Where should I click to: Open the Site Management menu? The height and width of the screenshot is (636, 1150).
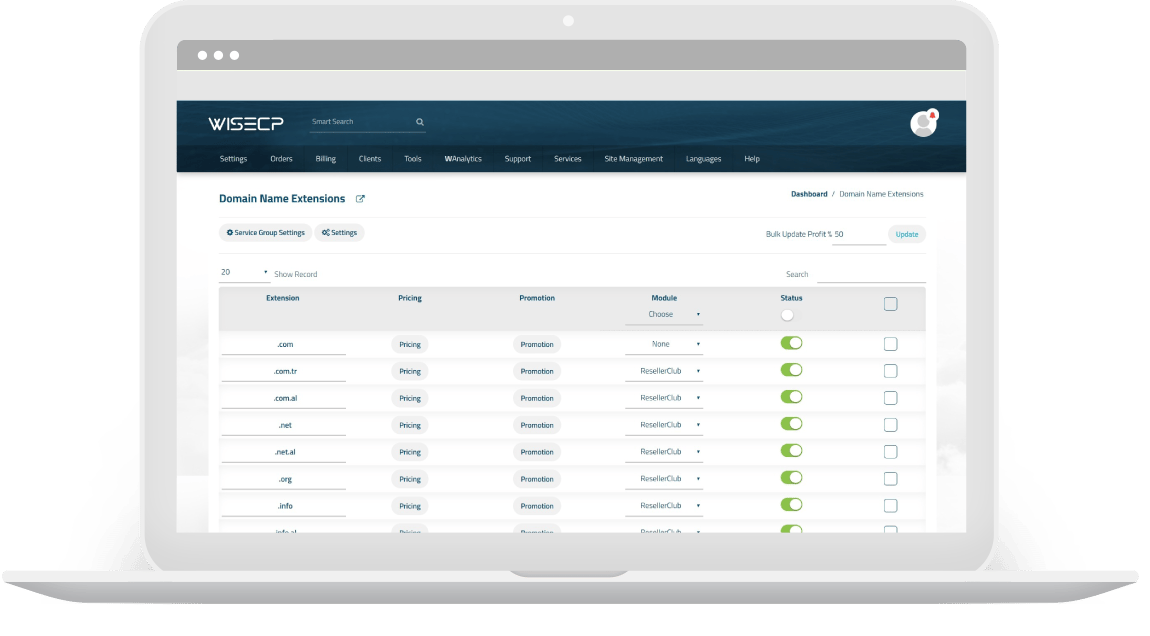pyautogui.click(x=634, y=158)
